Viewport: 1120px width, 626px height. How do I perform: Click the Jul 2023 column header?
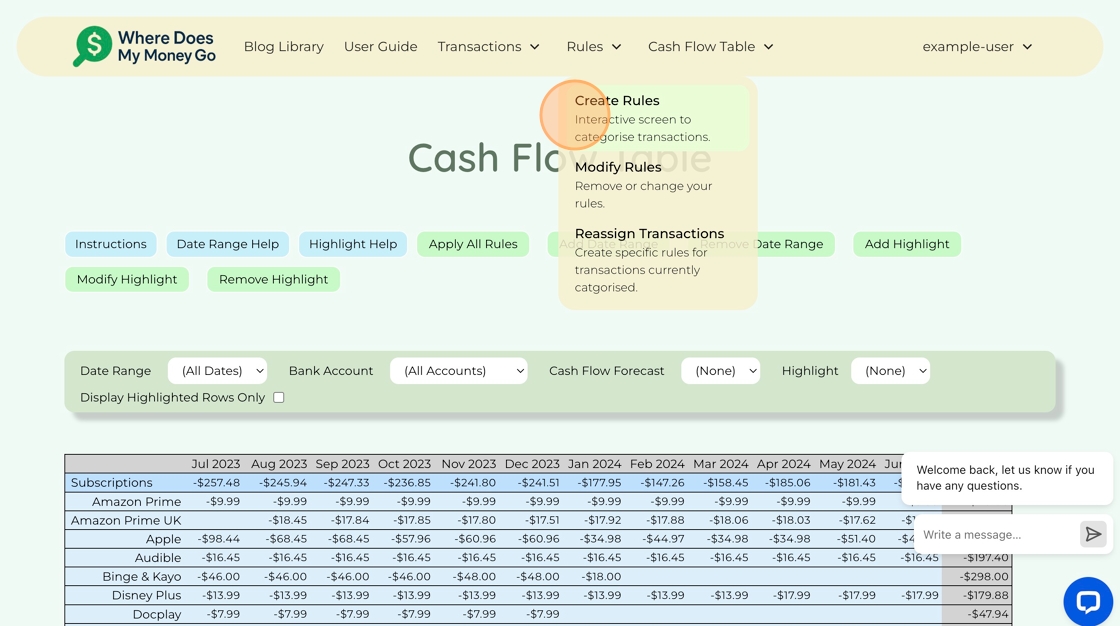click(x=216, y=464)
